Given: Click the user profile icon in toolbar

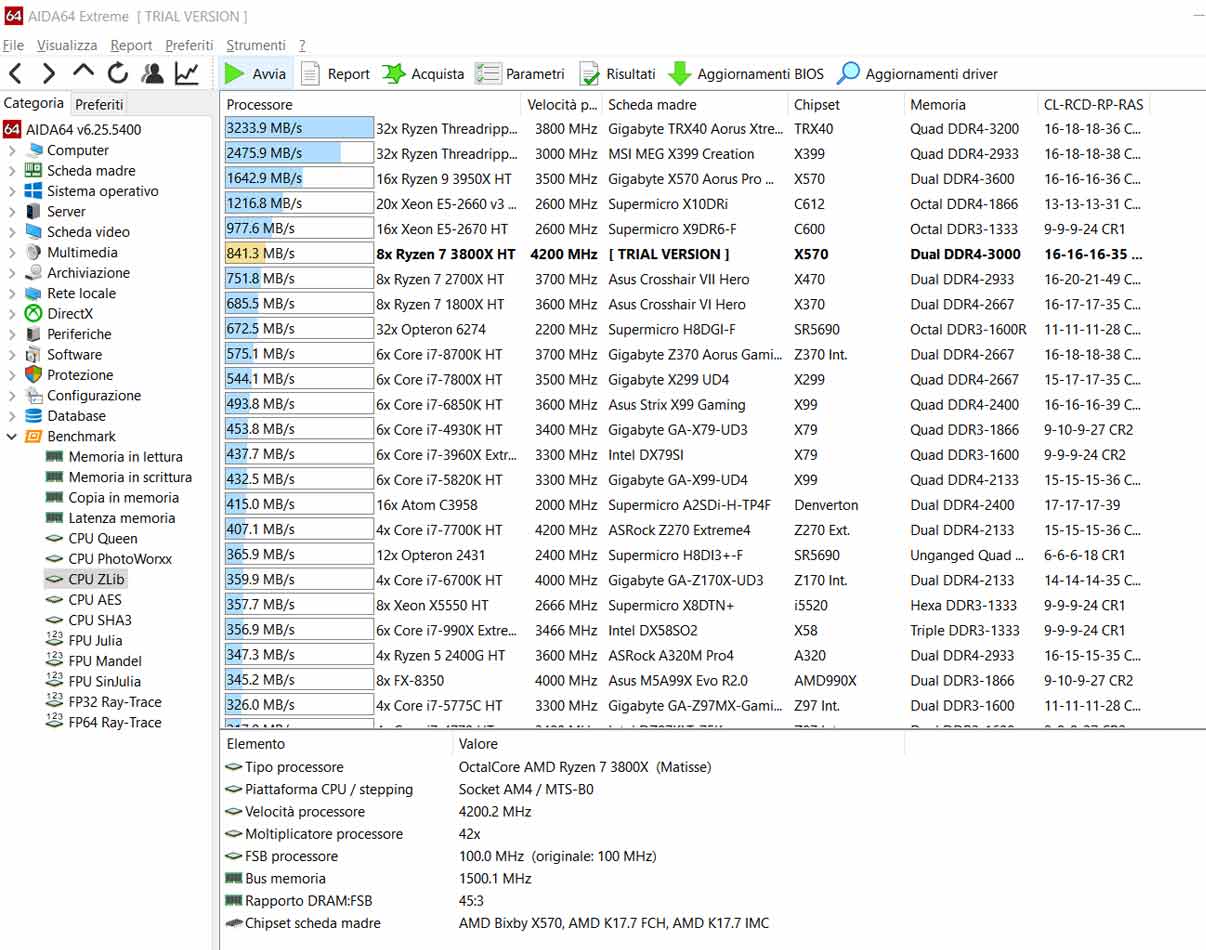Looking at the screenshot, I should (x=152, y=73).
